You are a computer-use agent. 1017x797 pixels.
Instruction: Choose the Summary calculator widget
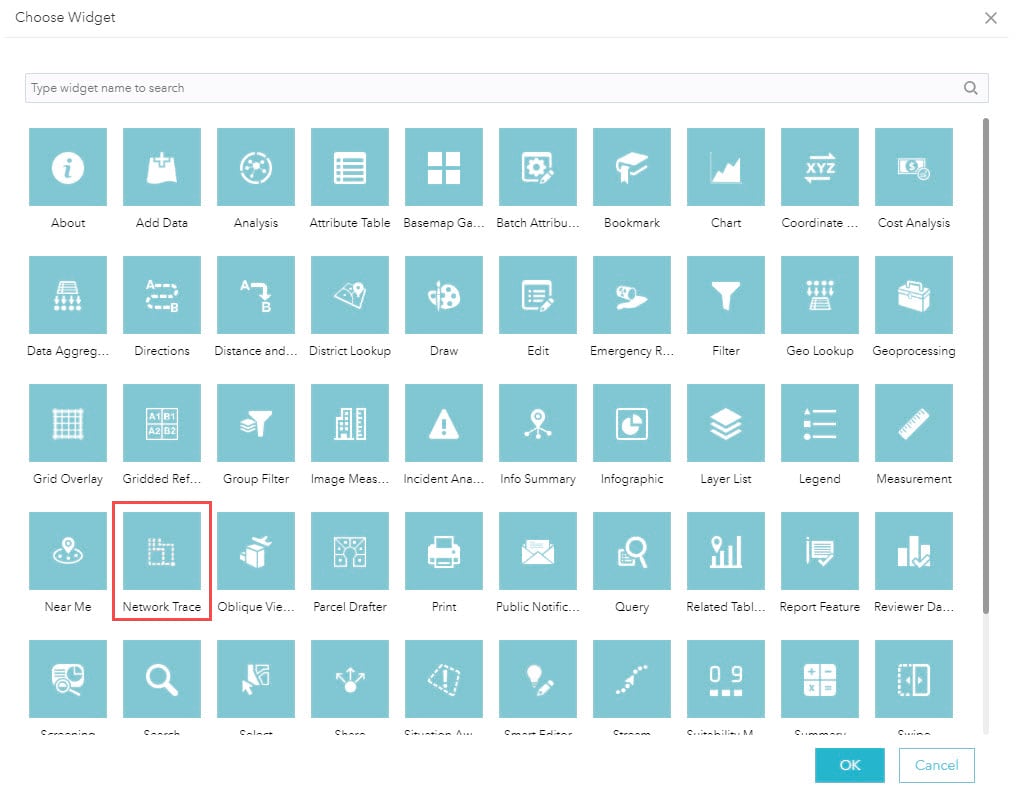820,679
